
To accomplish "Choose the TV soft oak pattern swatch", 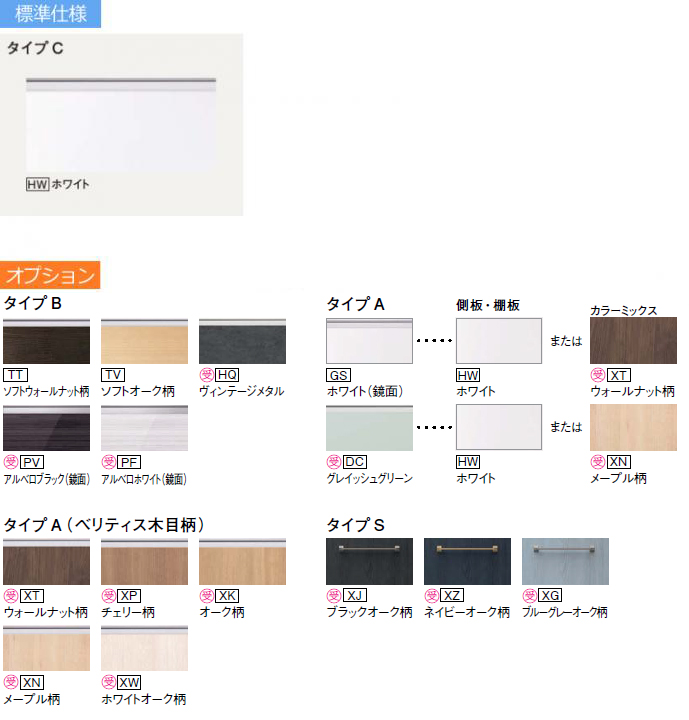I will 144,342.
